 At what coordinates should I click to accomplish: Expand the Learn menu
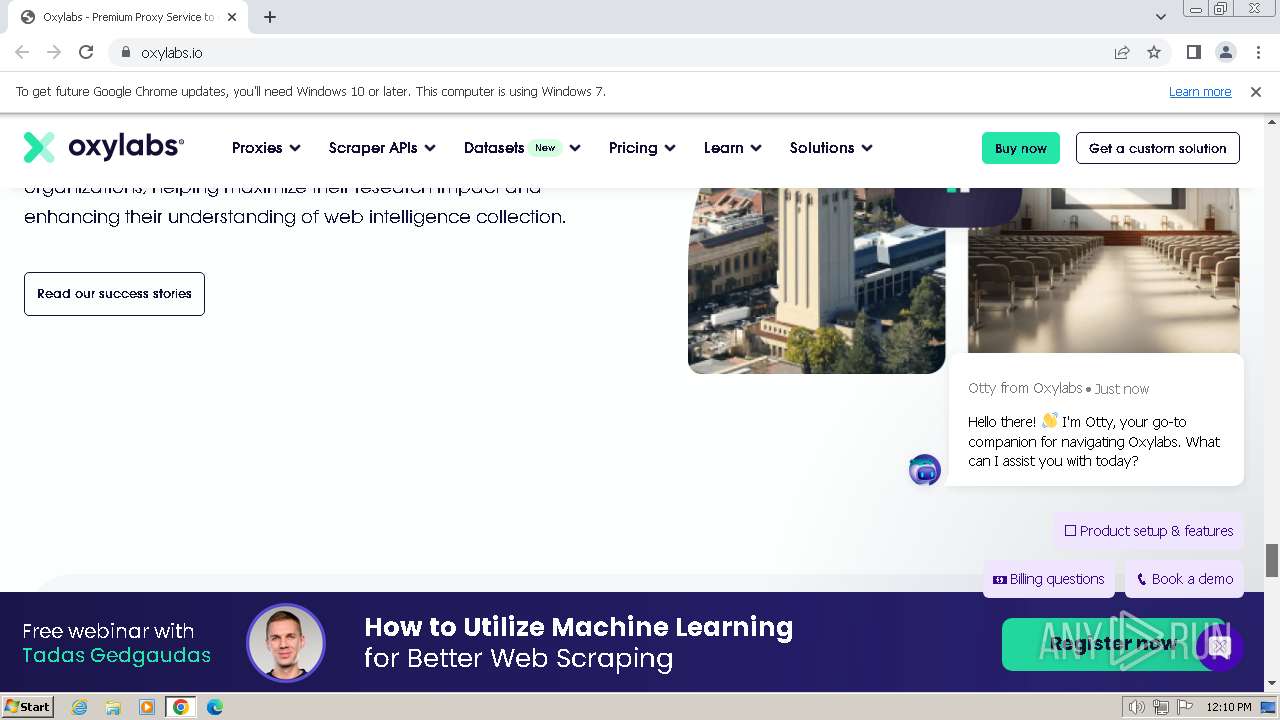point(733,148)
